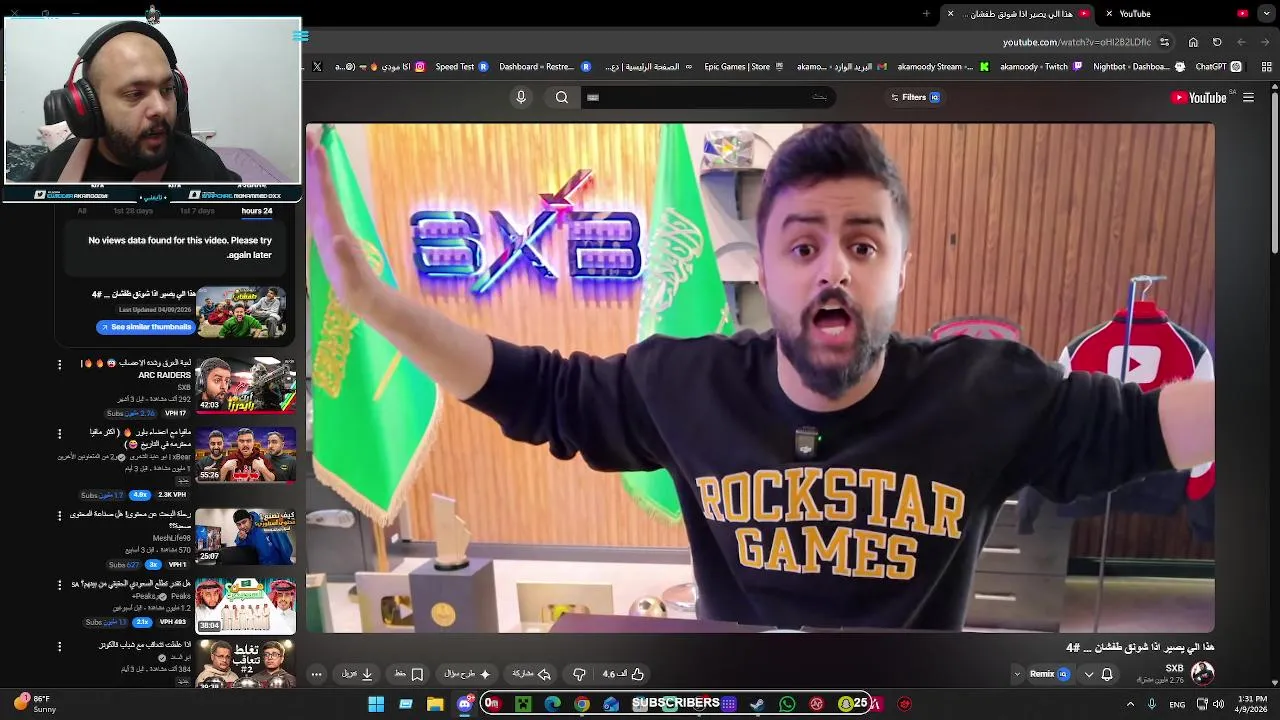Open the YouTube hamburger guide menu
Image resolution: width=1280 pixels, height=720 pixels.
tap(1248, 97)
